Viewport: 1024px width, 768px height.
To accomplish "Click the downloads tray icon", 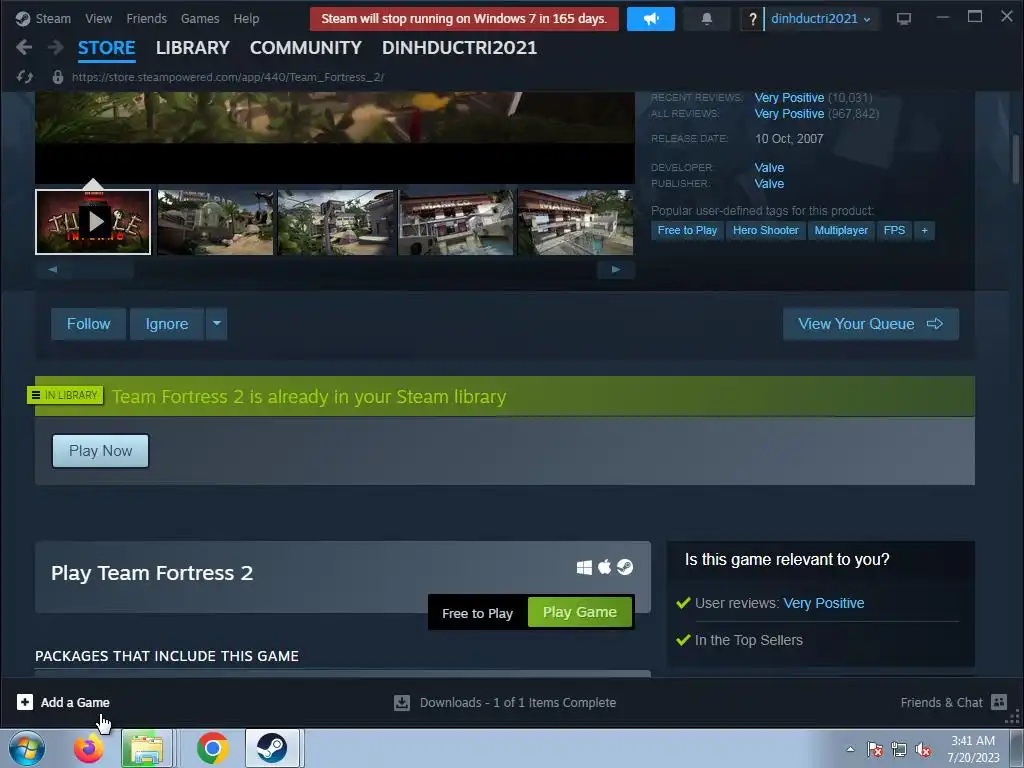I will [402, 703].
